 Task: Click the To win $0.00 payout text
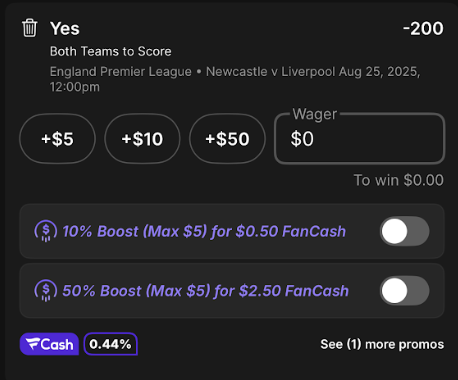pos(399,180)
